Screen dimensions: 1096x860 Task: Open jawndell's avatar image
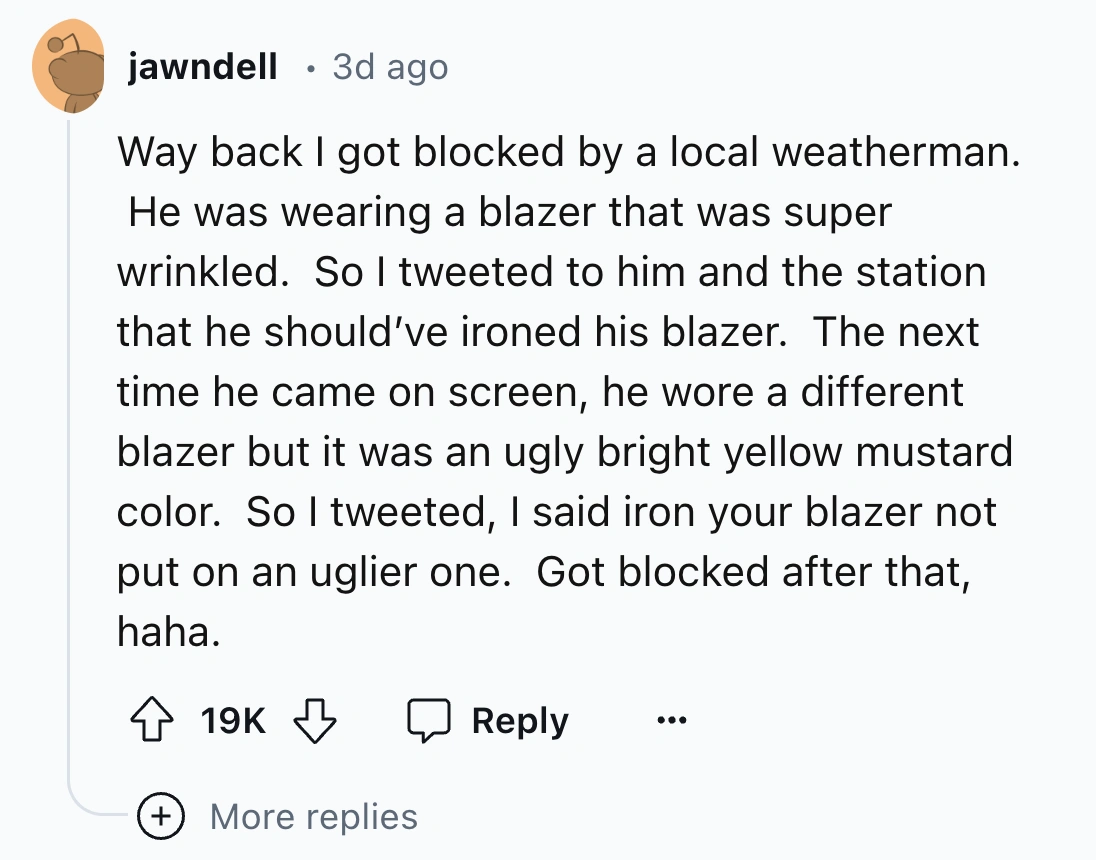pyautogui.click(x=69, y=68)
